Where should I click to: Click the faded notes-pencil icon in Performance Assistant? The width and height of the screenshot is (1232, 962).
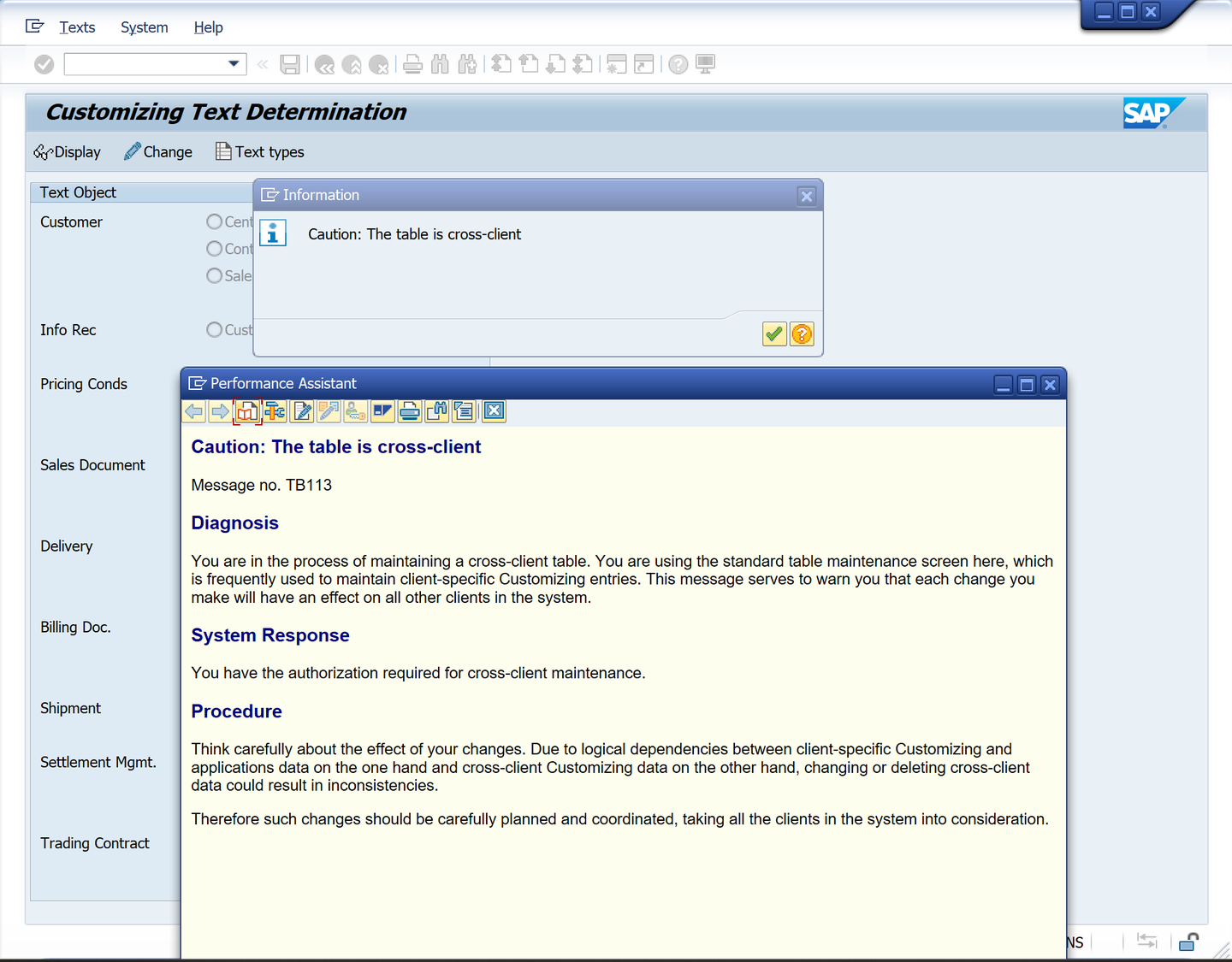click(329, 411)
